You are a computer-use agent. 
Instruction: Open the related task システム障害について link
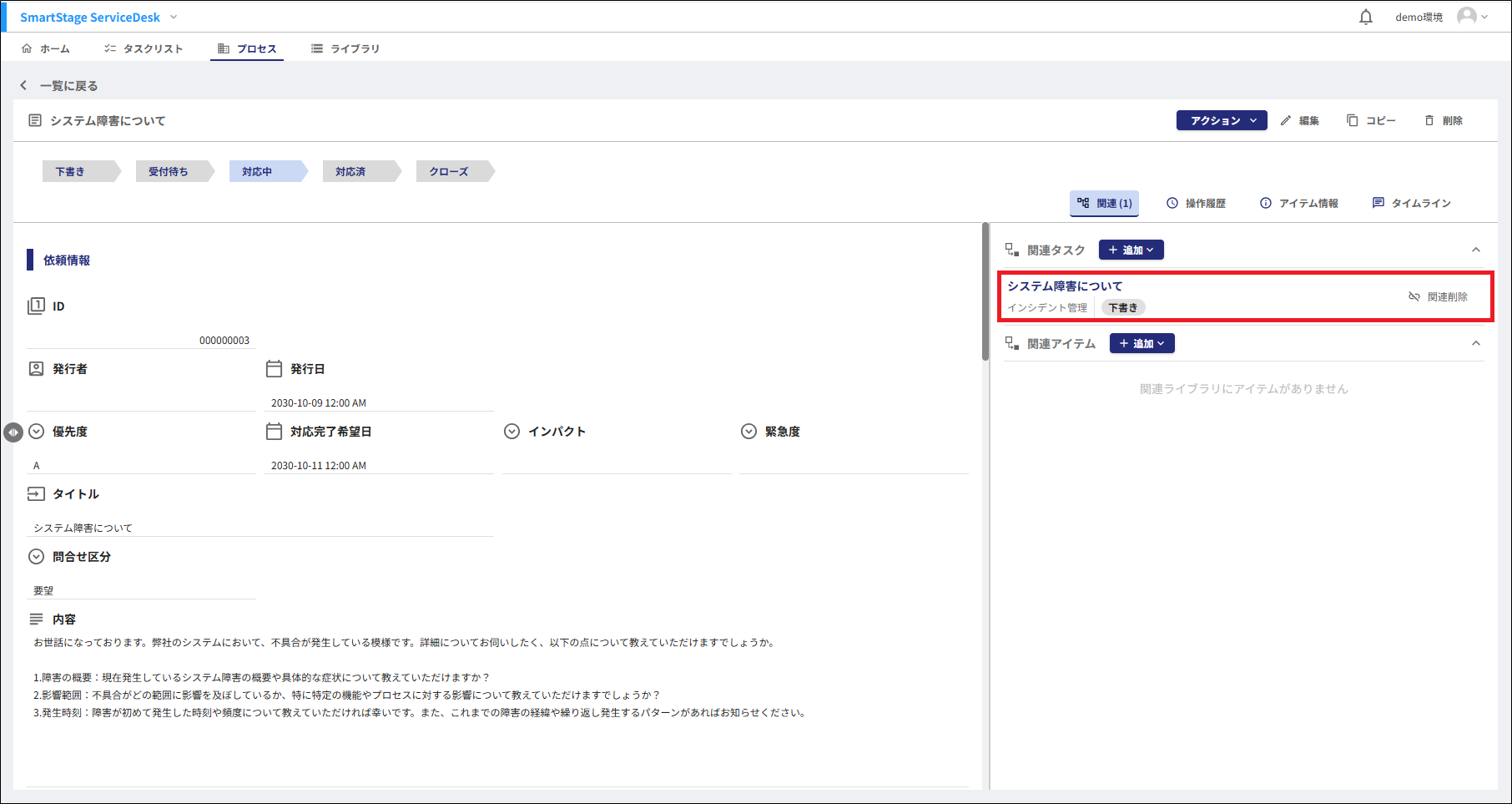[1065, 286]
